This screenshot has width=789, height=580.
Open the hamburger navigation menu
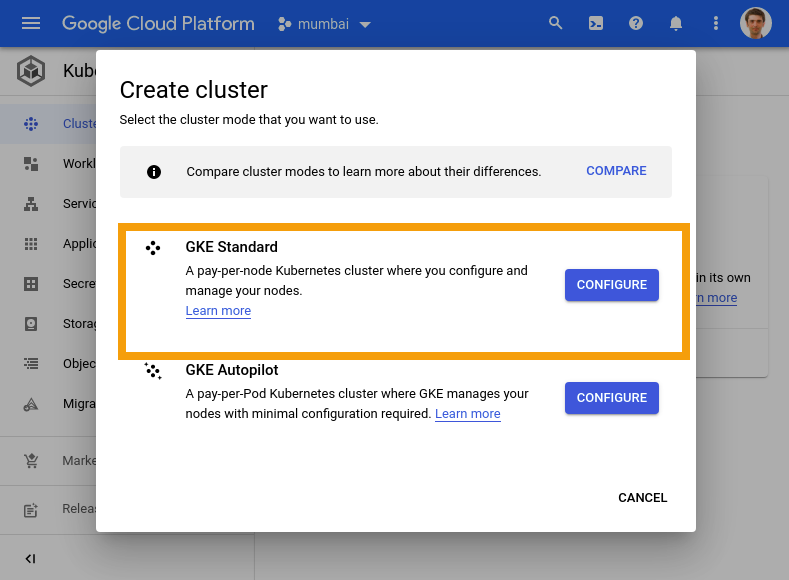[31, 23]
